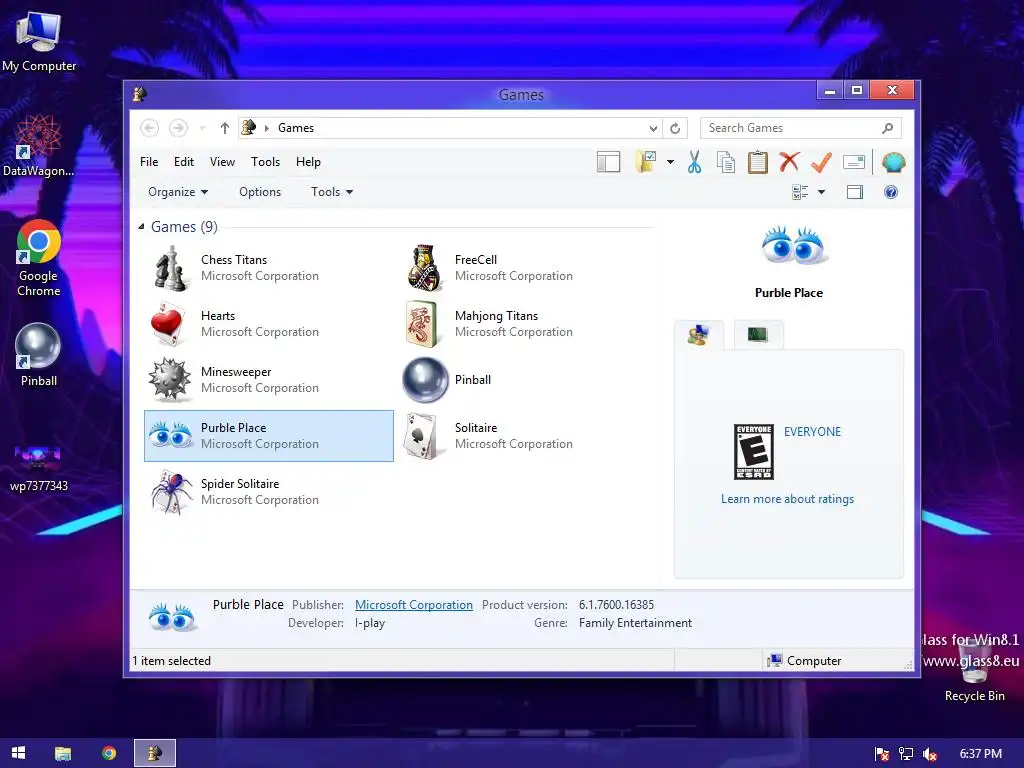Image resolution: width=1024 pixels, height=768 pixels.
Task: Open the Edit menu
Action: tap(184, 162)
